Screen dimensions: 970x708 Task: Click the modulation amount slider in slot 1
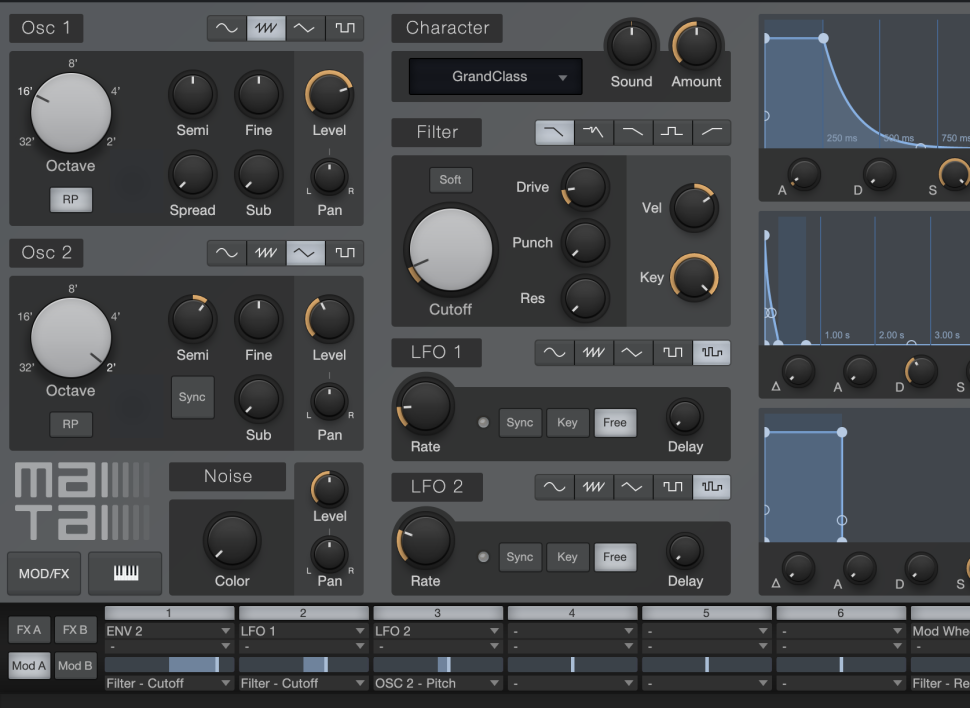(x=168, y=664)
